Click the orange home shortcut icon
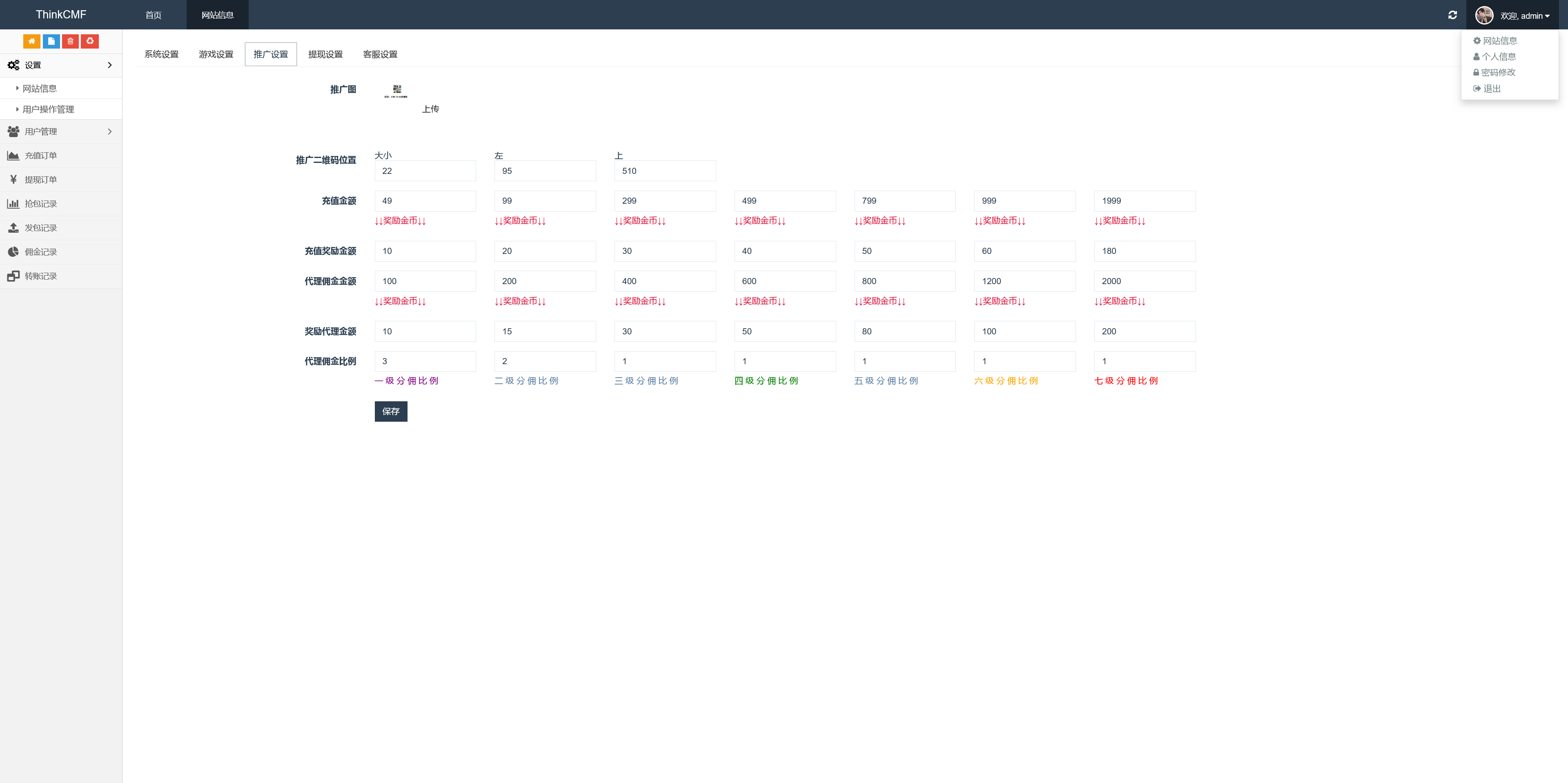 coord(32,41)
